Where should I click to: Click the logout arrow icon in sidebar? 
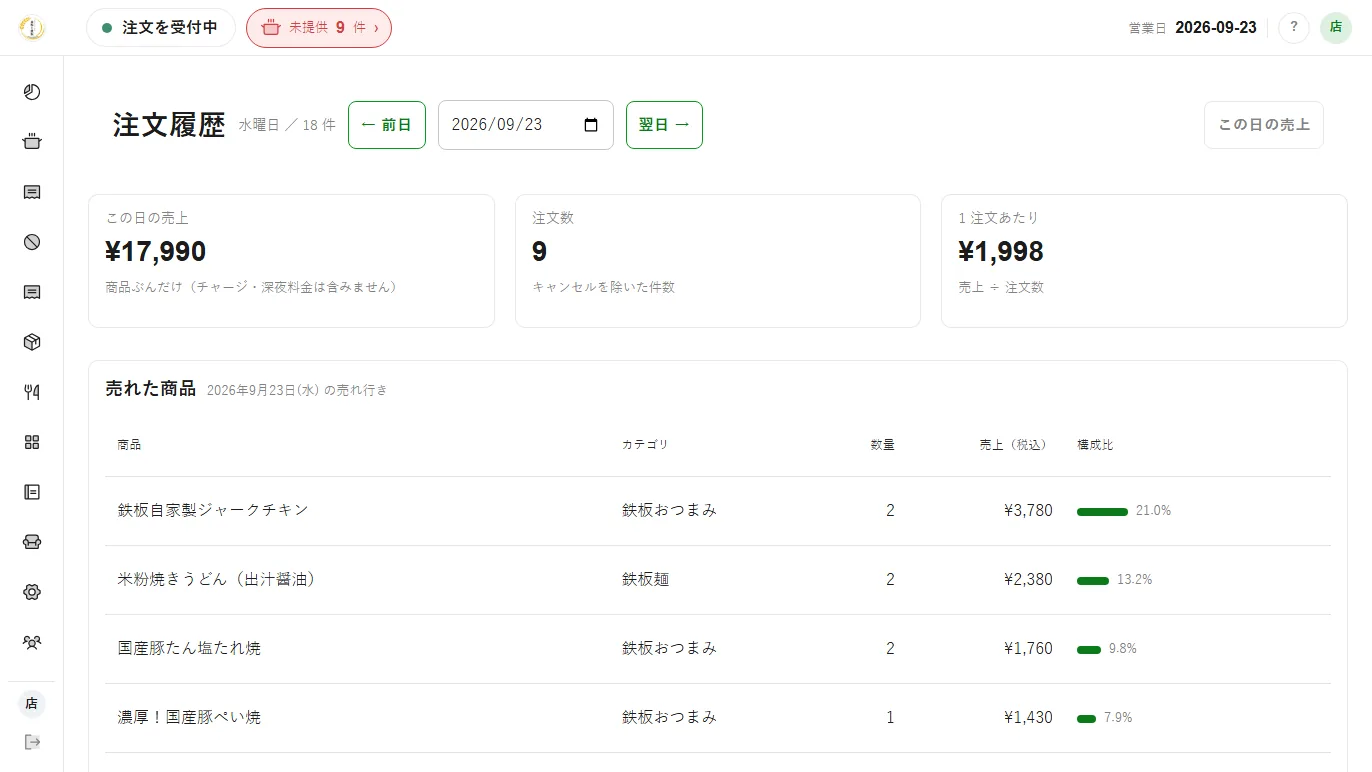[x=32, y=742]
